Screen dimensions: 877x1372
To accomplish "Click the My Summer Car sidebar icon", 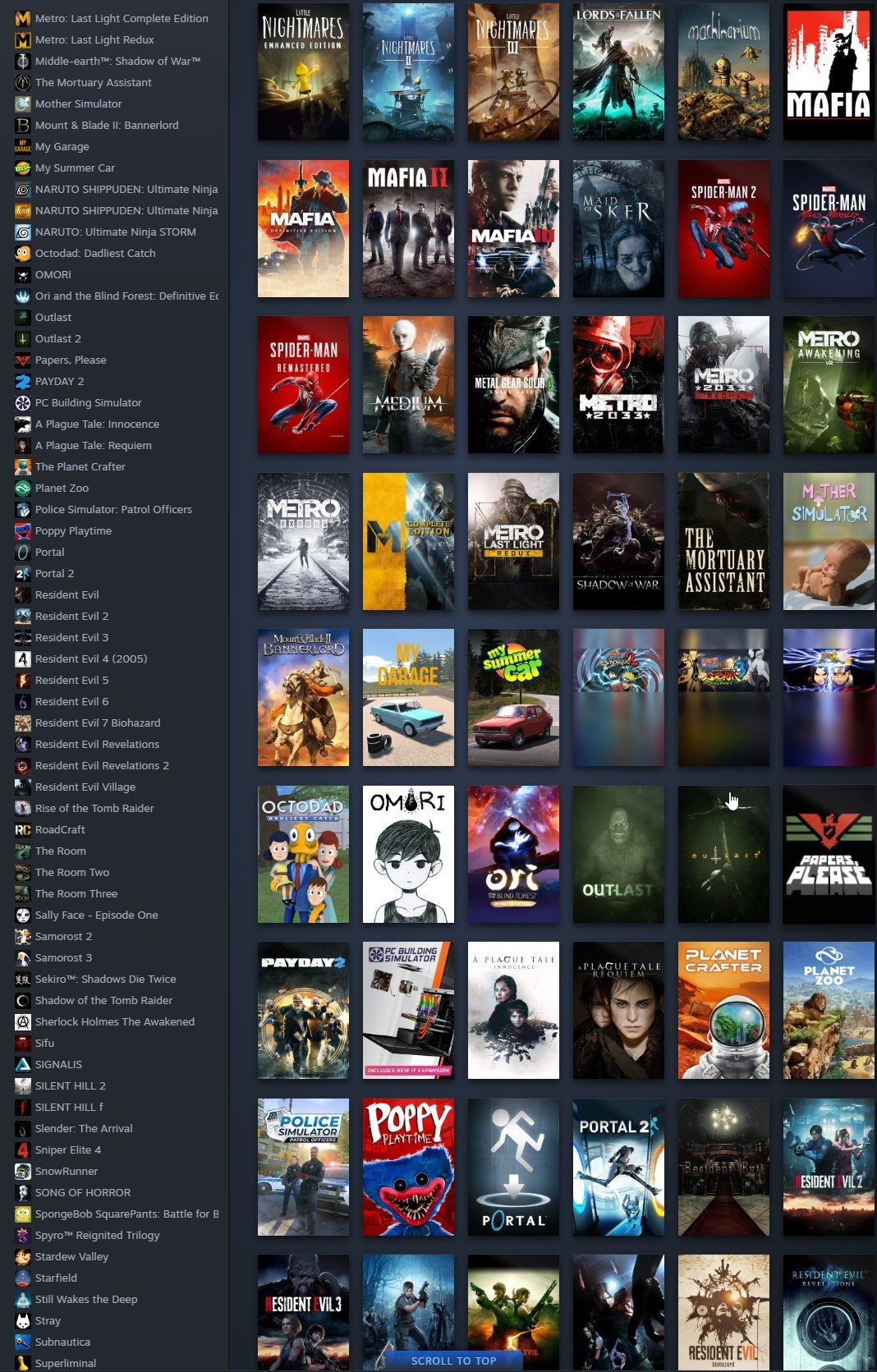I will pyautogui.click(x=23, y=167).
